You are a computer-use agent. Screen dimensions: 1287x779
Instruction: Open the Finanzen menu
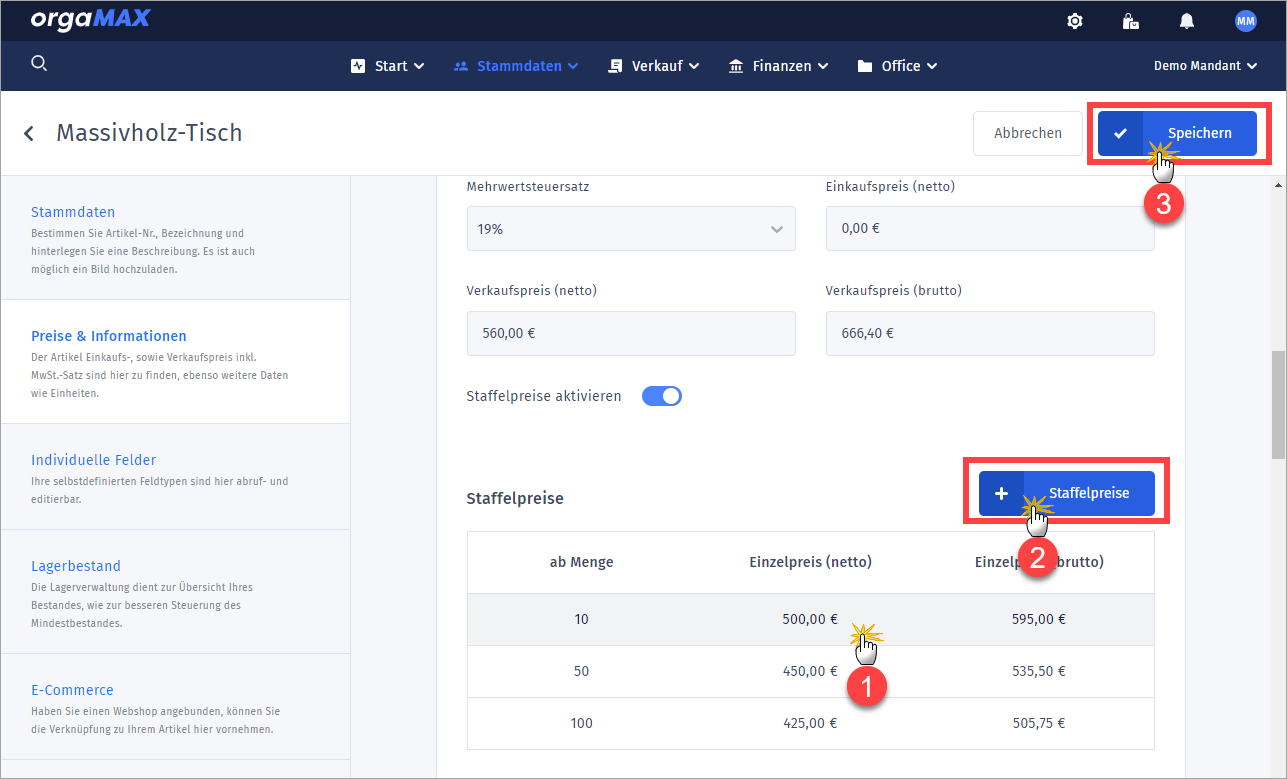point(779,66)
